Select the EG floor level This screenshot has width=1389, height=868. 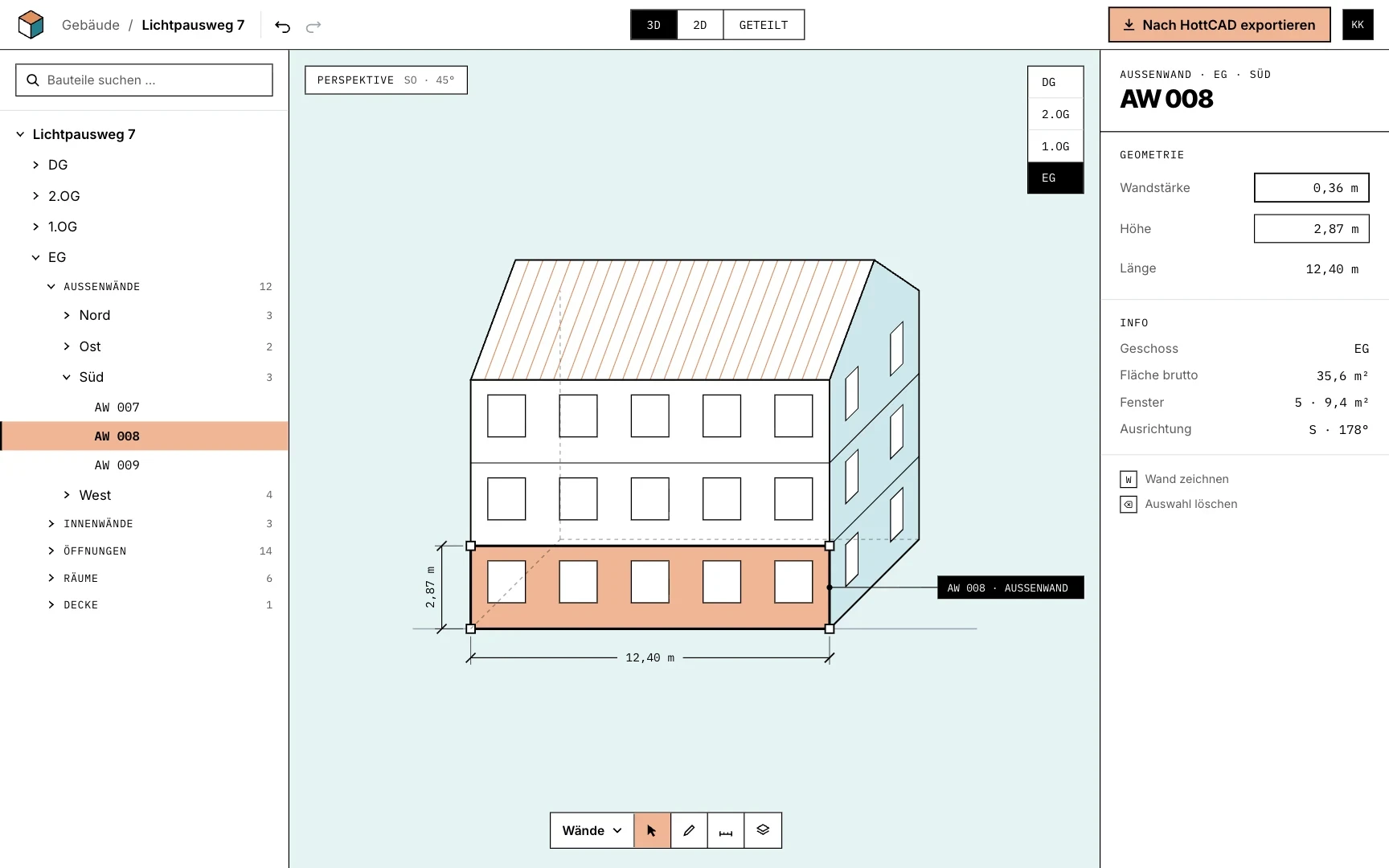click(x=1055, y=178)
